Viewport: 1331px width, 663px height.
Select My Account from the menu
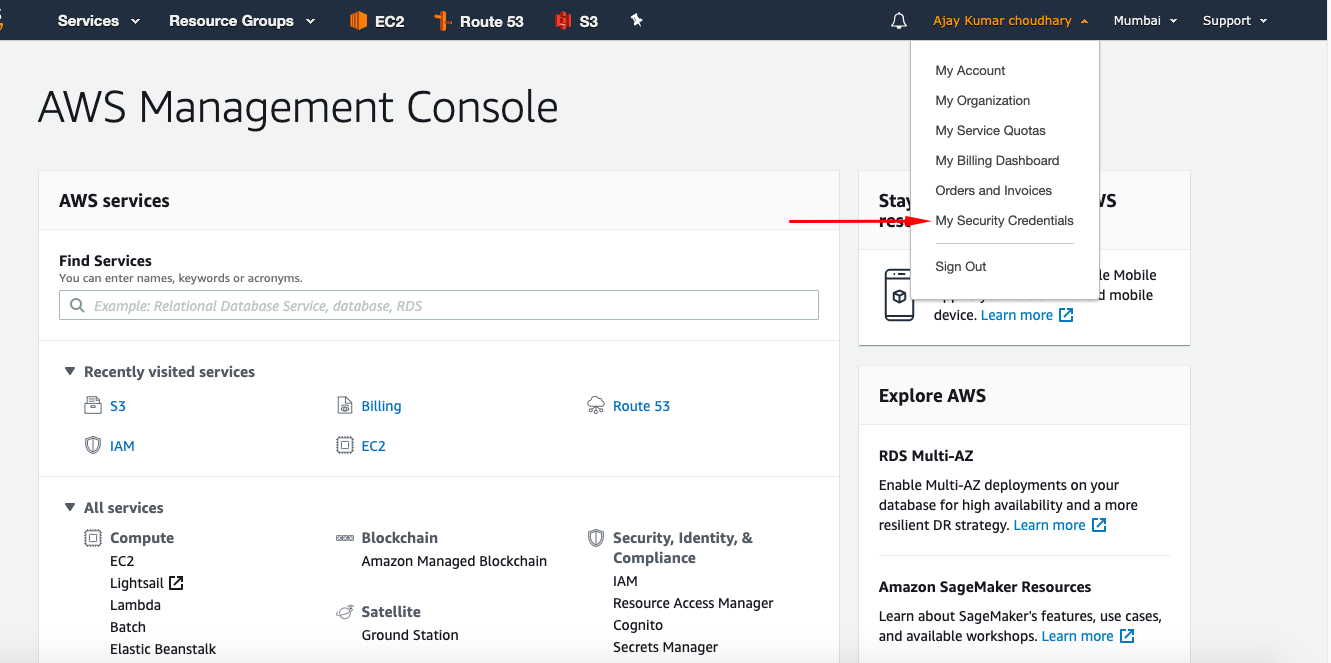(x=970, y=70)
